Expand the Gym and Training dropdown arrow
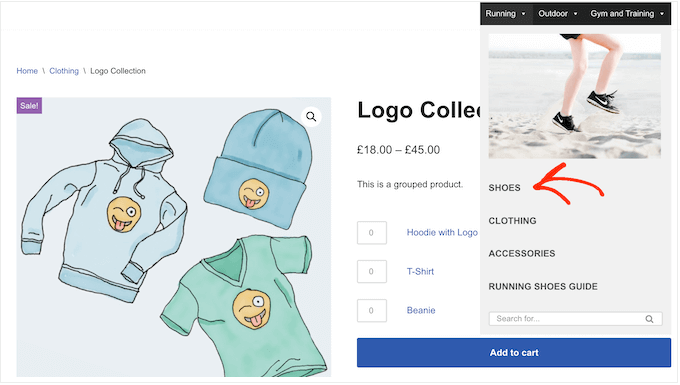 pos(662,14)
